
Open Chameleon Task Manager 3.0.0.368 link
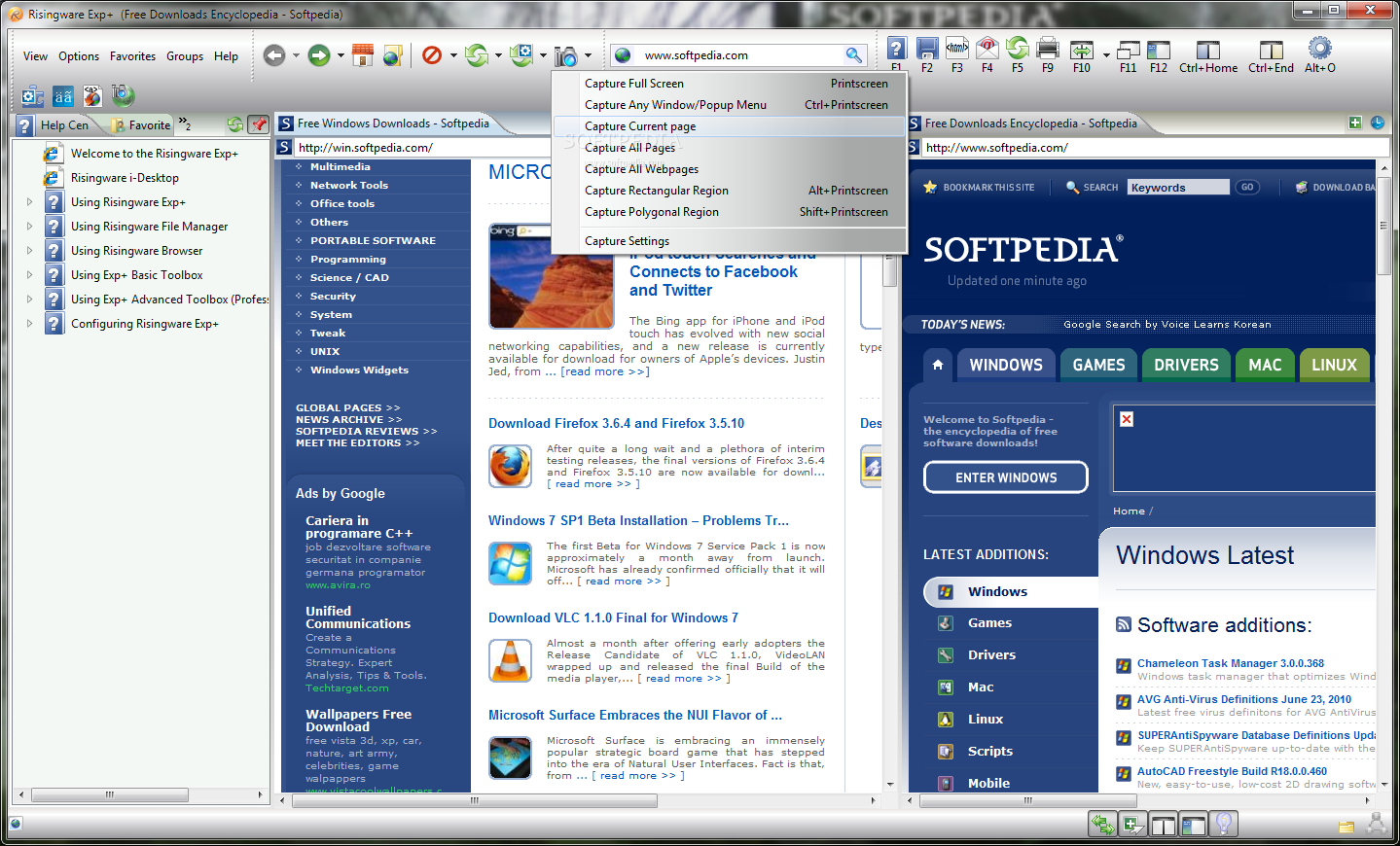[x=1231, y=663]
